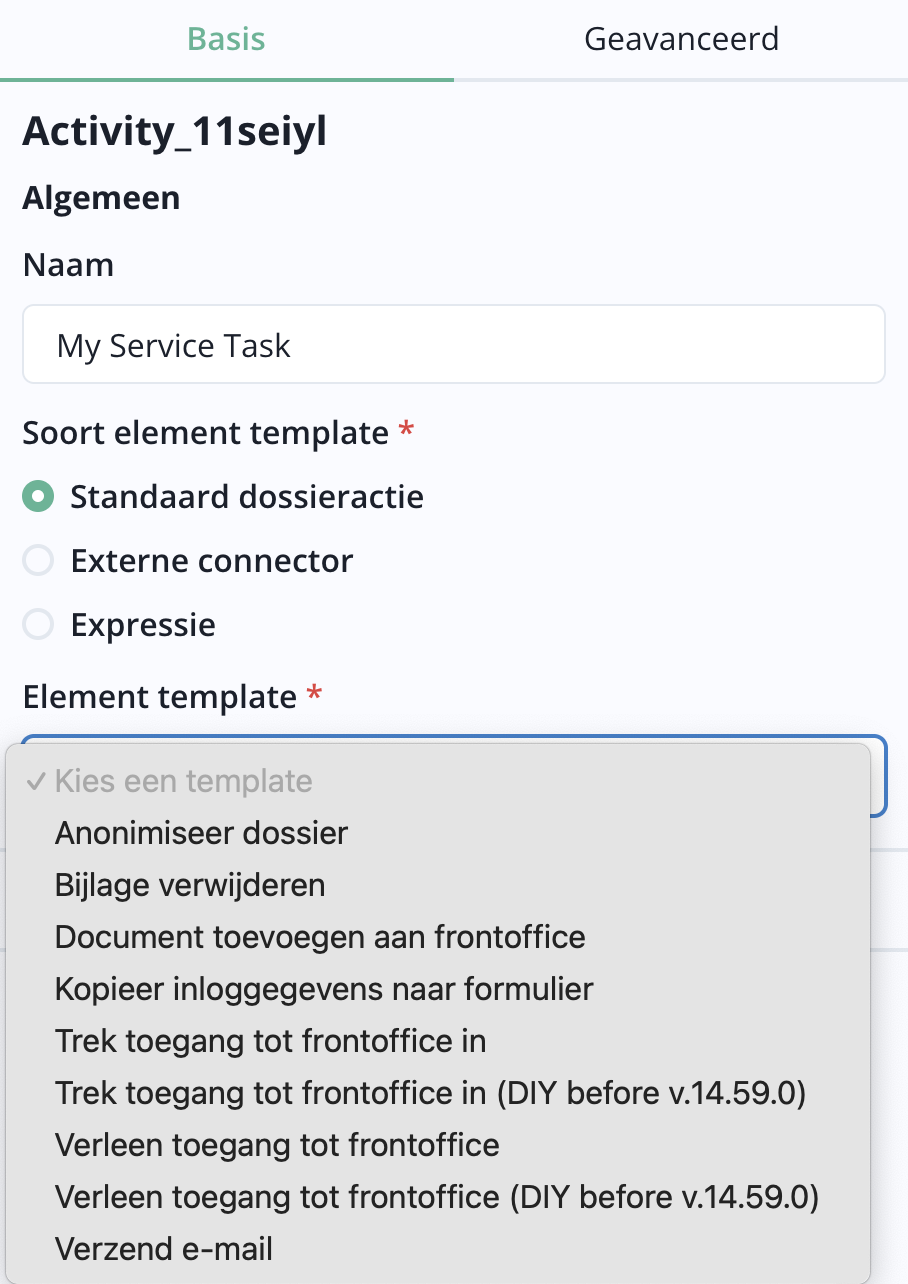This screenshot has width=908, height=1284.
Task: Click the Naam input containing My Service Task
Action: 453,344
